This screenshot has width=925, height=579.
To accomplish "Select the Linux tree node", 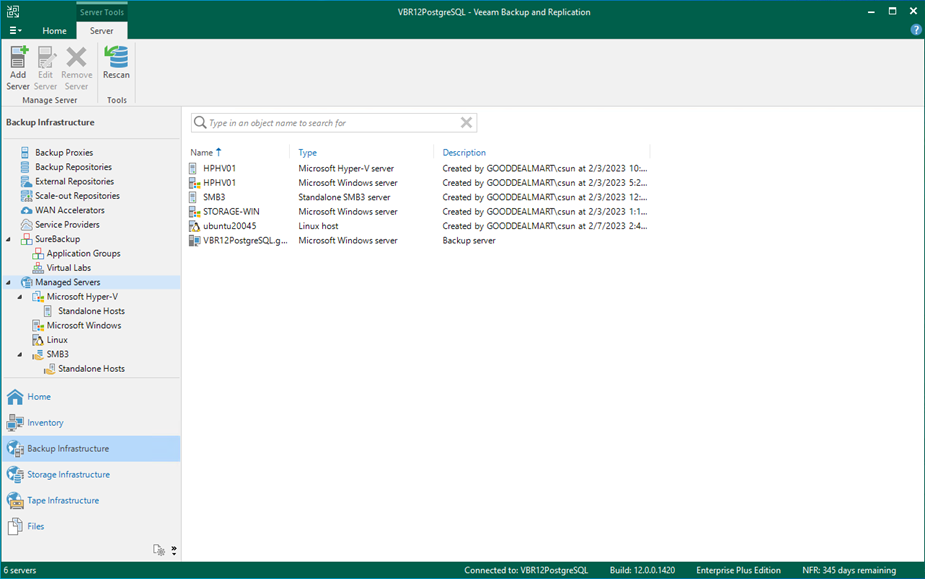I will point(57,340).
